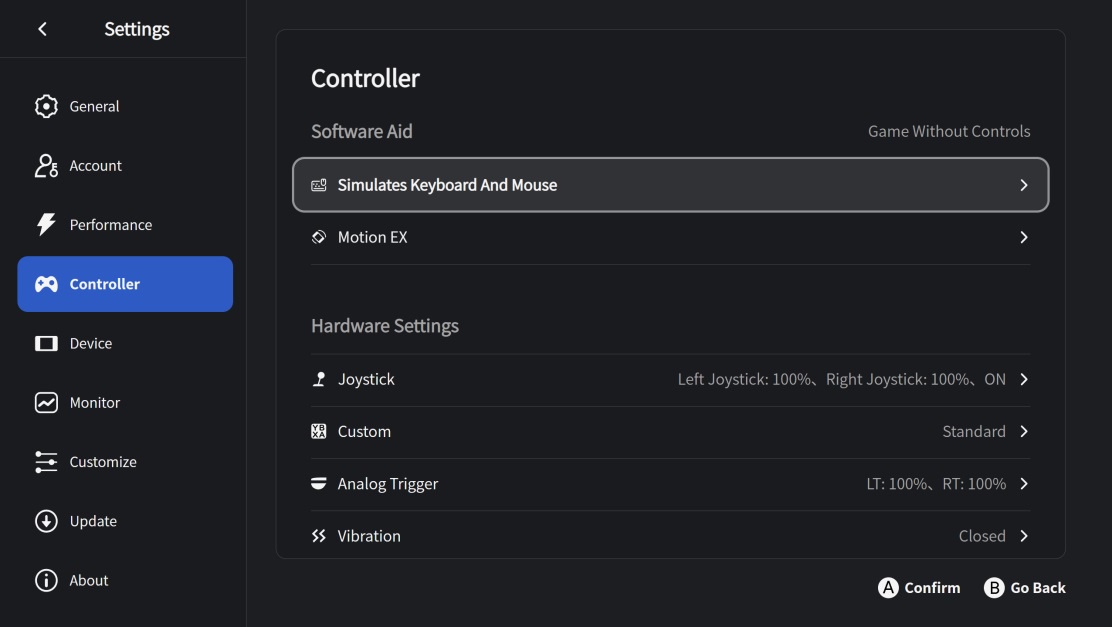Click the Joystick icon in Hardware Settings
Screen dimensions: 1112x627
[x=319, y=380]
